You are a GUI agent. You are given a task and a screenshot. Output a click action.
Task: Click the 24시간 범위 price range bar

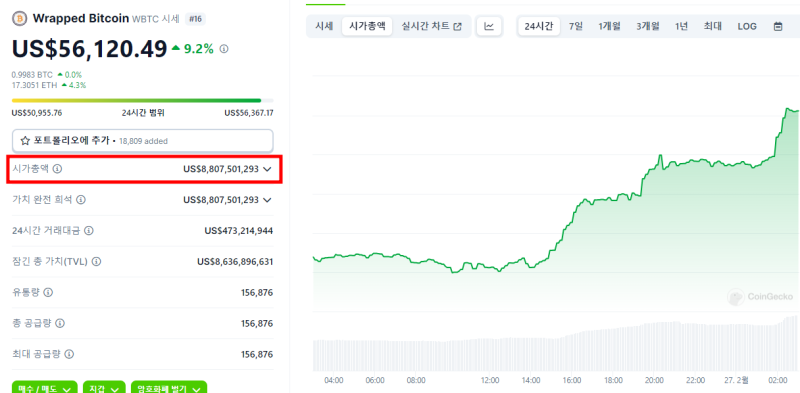143,101
